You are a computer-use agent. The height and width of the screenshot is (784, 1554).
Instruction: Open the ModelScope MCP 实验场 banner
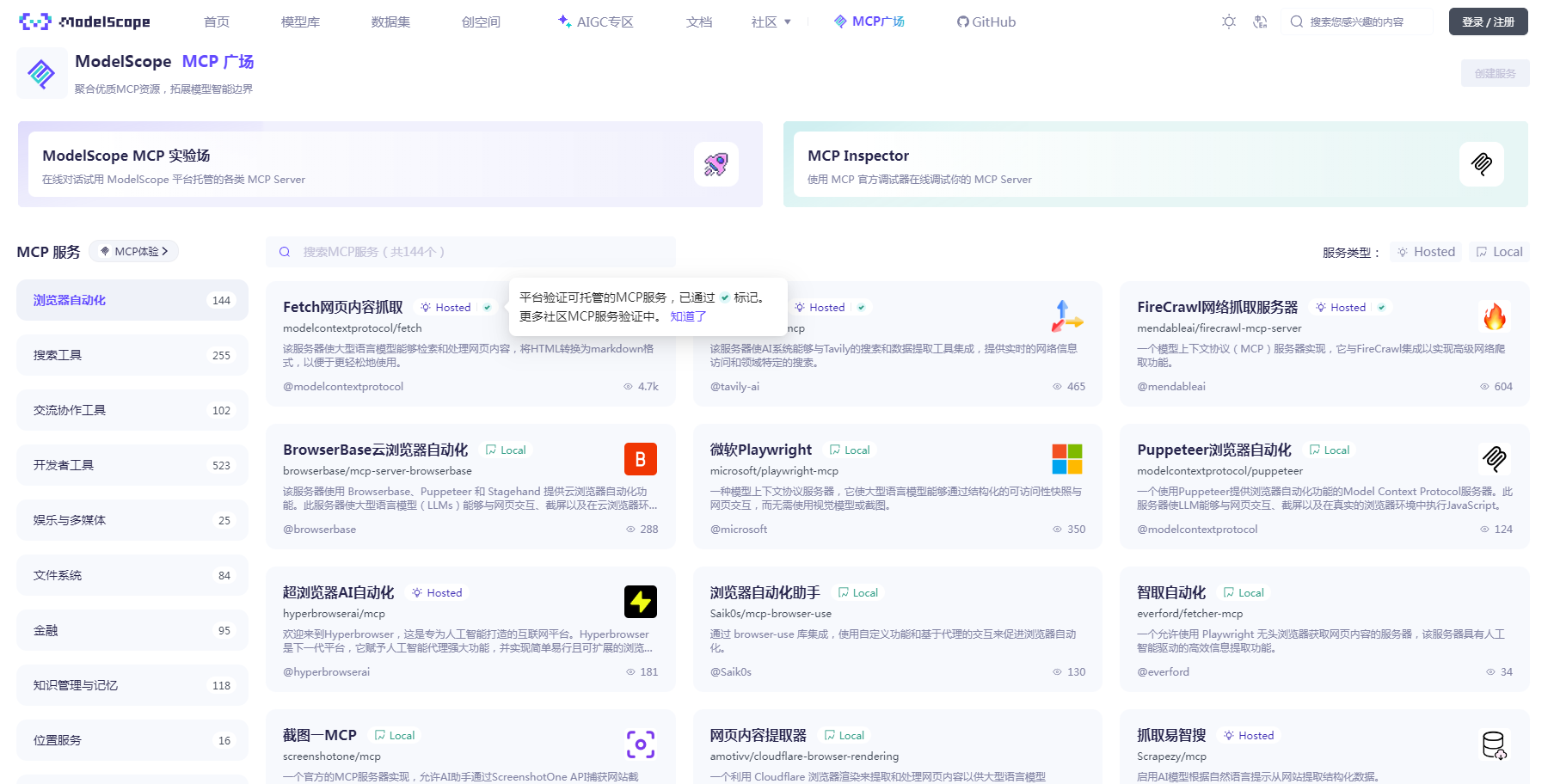point(390,164)
